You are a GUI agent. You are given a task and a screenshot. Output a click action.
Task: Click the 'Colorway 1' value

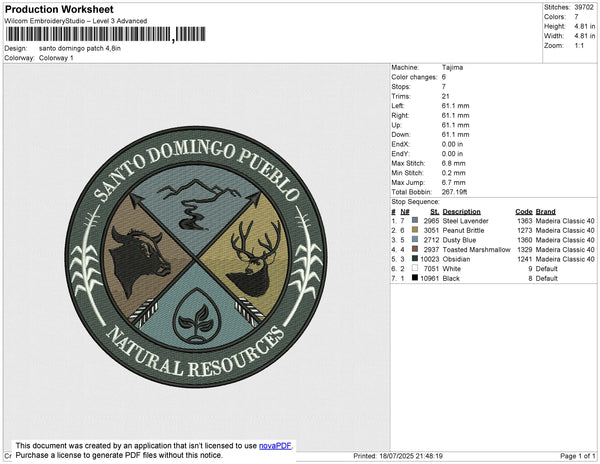56,58
